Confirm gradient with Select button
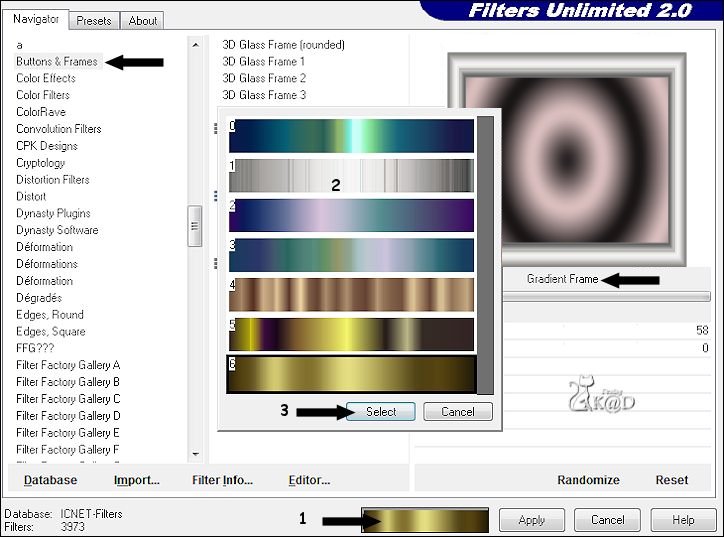This screenshot has width=724, height=537. pyautogui.click(x=381, y=411)
